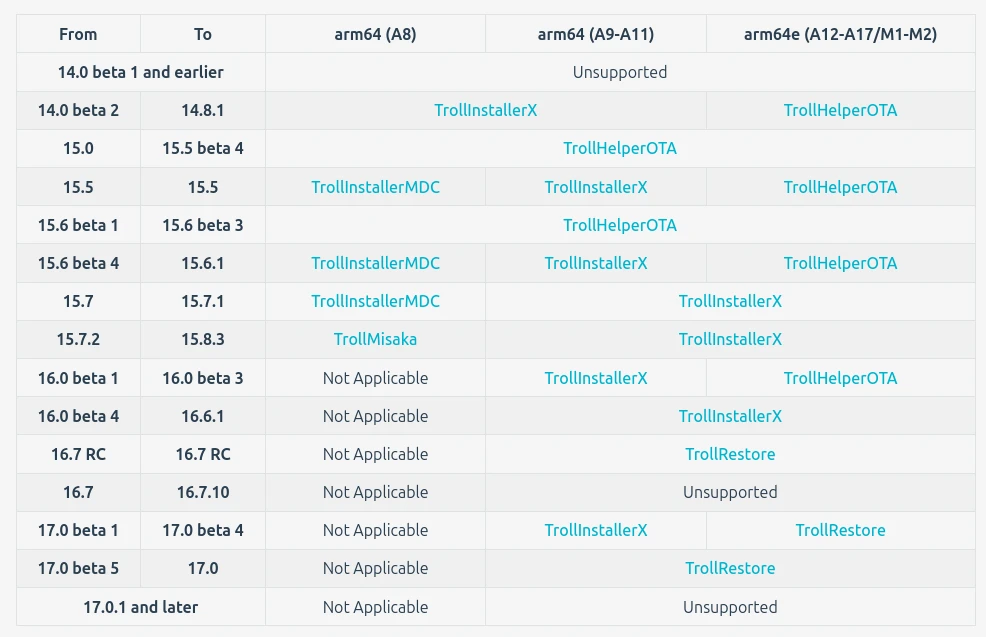Screen dimensions: 986x637
Task: Click TrollInstallerX in the 15.7.1 row
Action: tap(730, 301)
